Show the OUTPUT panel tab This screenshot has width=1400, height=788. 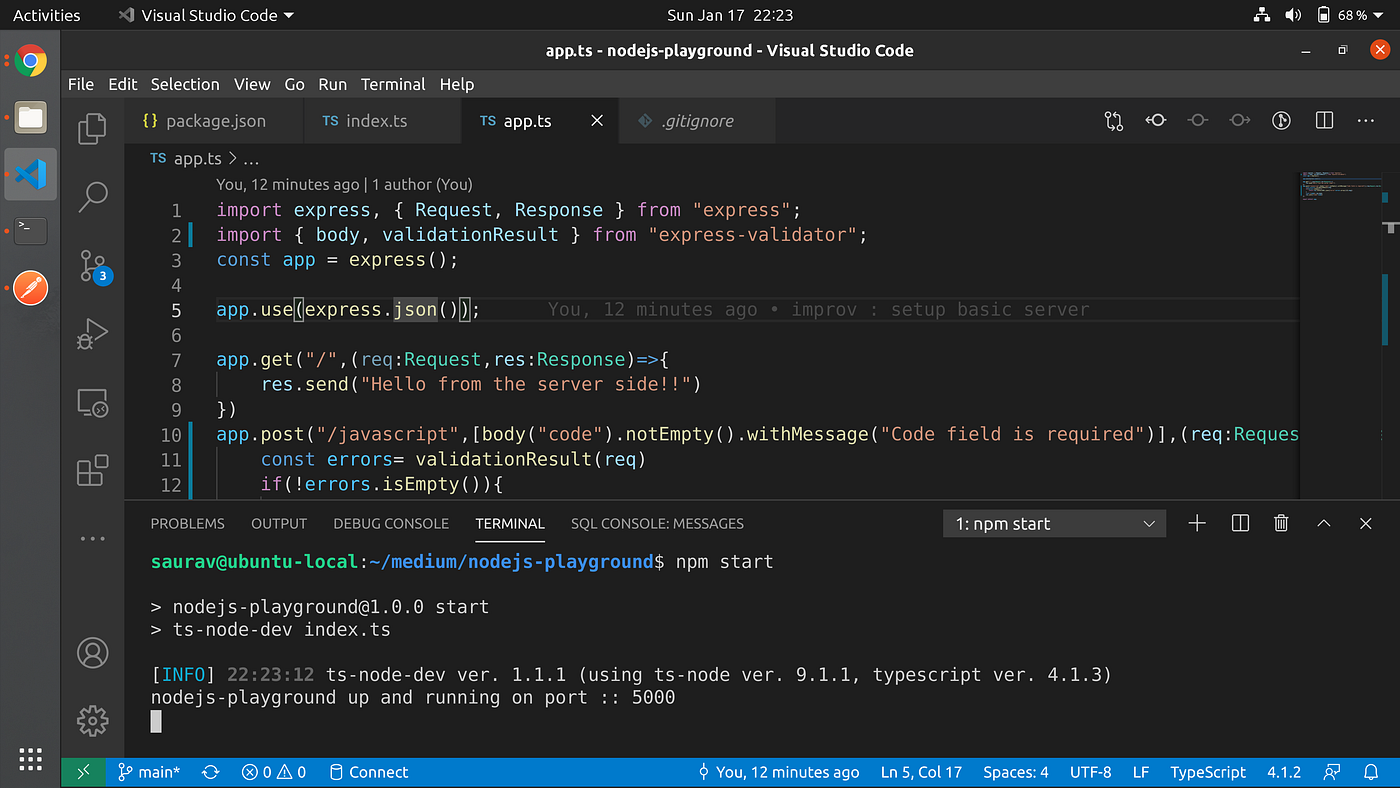[x=279, y=523]
